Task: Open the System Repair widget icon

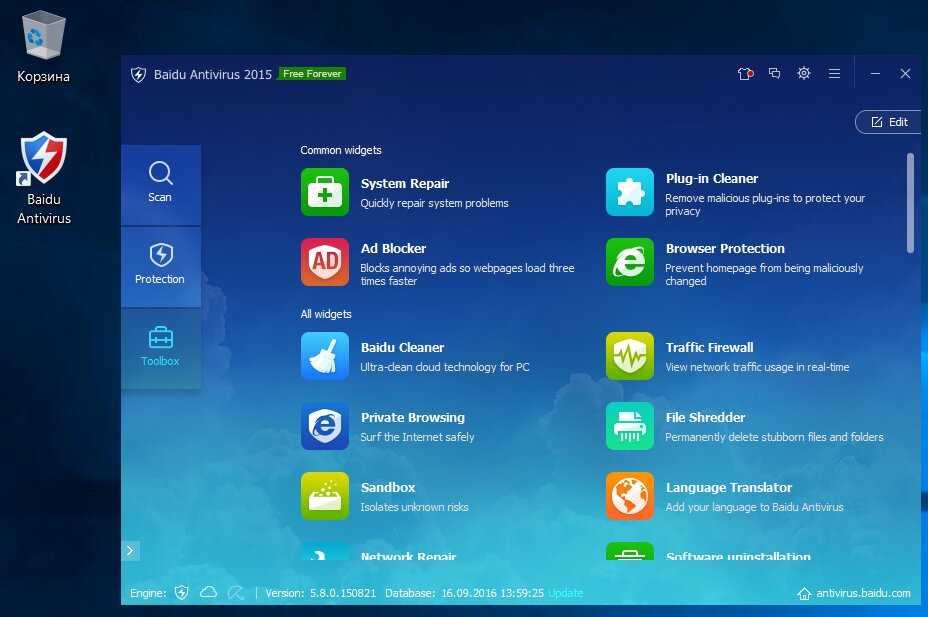Action: click(x=325, y=192)
